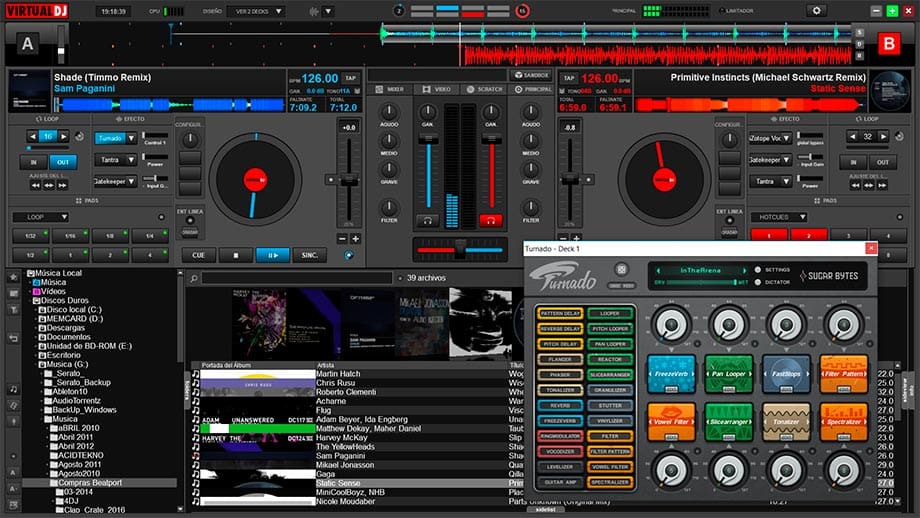Image resolution: width=920 pixels, height=518 pixels.
Task: Open deck A LOOP pads mode dropdown
Action: (x=40, y=217)
